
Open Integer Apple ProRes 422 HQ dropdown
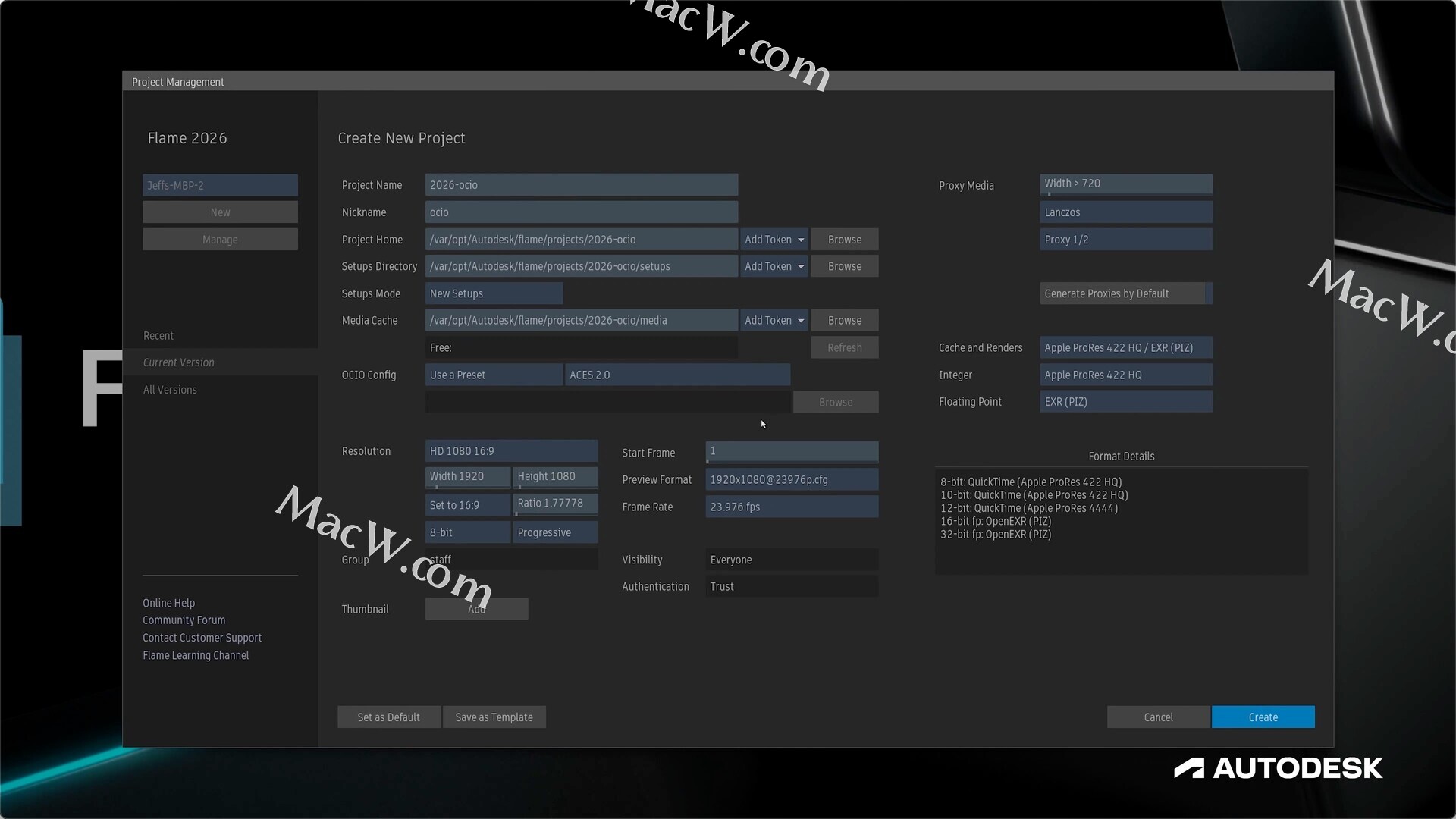(1126, 375)
